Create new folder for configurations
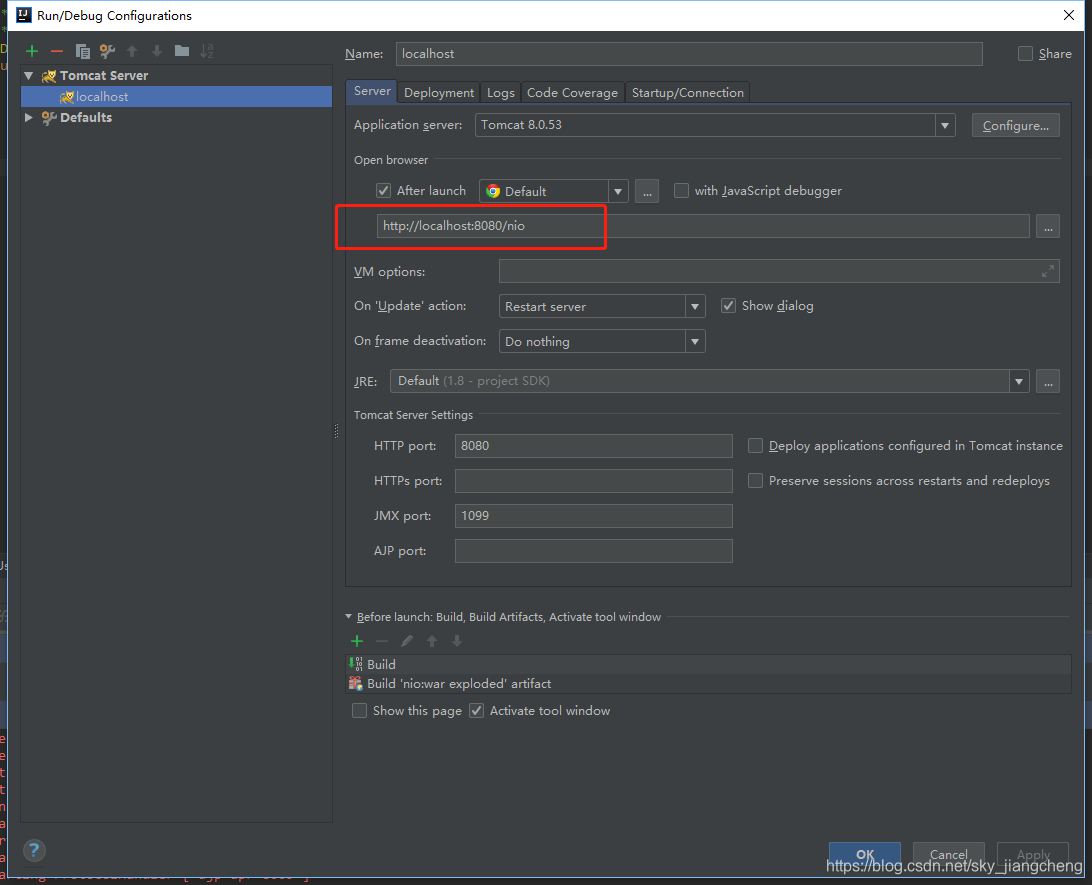Screen dimensions: 1092x885 point(182,51)
